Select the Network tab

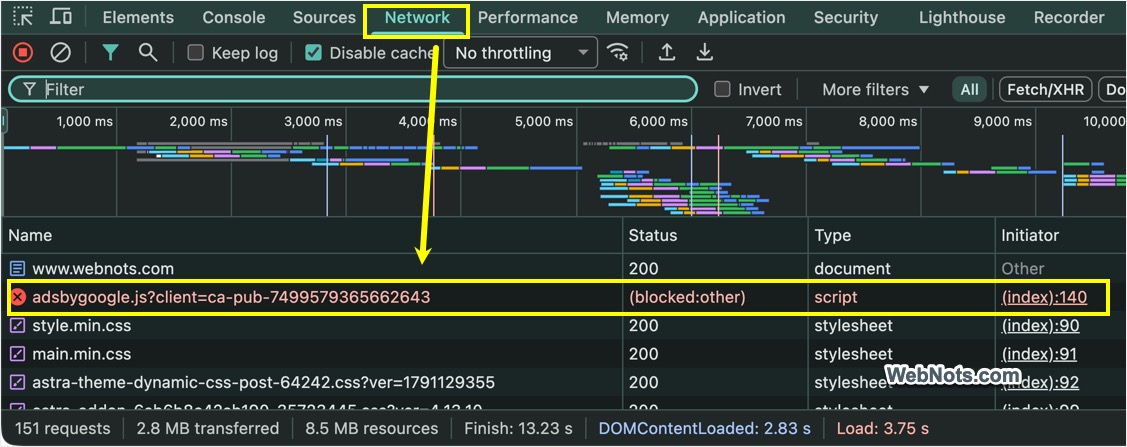coord(417,19)
